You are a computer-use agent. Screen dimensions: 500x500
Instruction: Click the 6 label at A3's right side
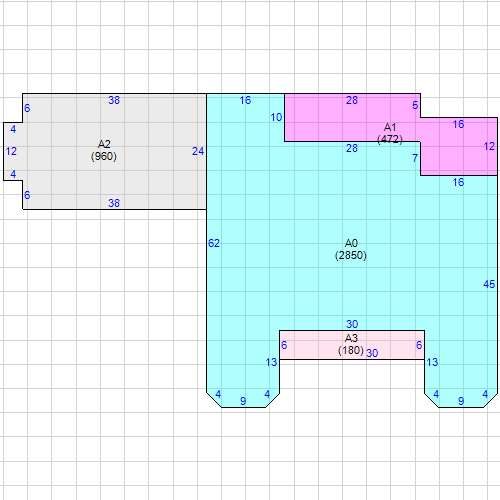pyautogui.click(x=419, y=345)
